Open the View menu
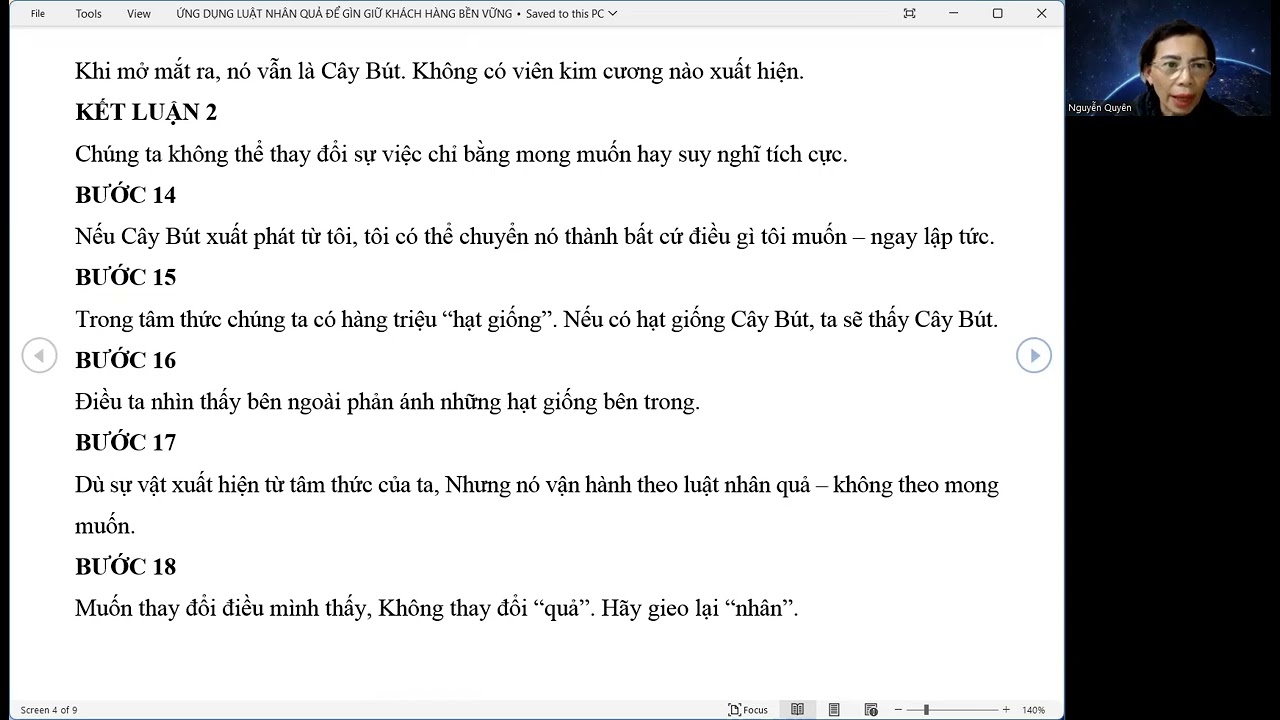 (139, 14)
